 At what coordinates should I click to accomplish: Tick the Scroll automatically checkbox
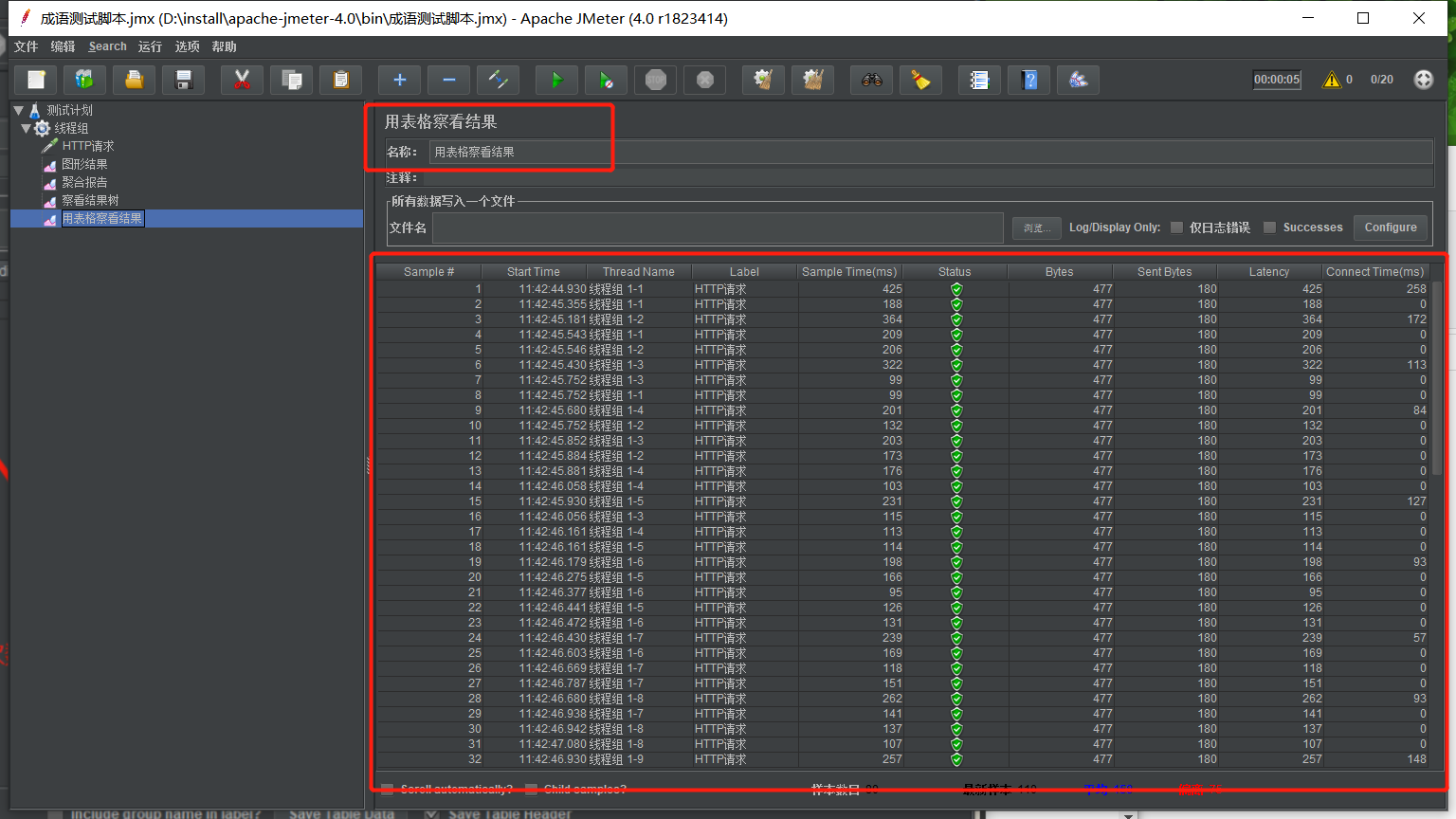(387, 789)
